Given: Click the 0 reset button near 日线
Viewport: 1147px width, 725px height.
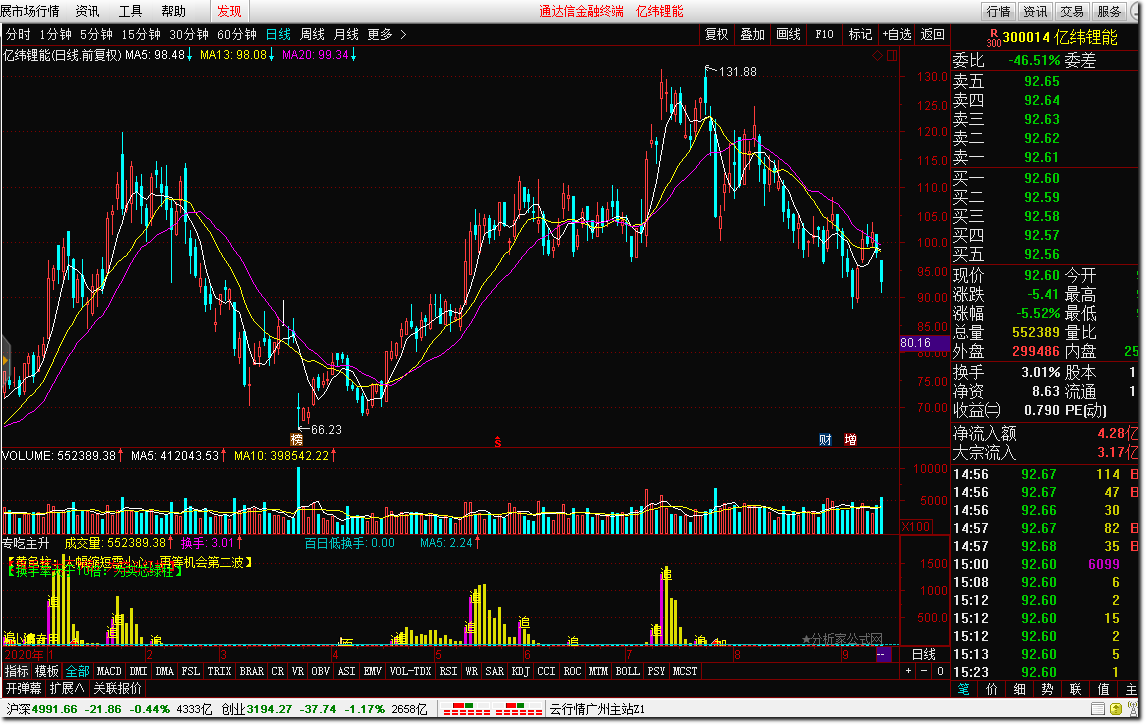Looking at the screenshot, I should (x=940, y=671).
